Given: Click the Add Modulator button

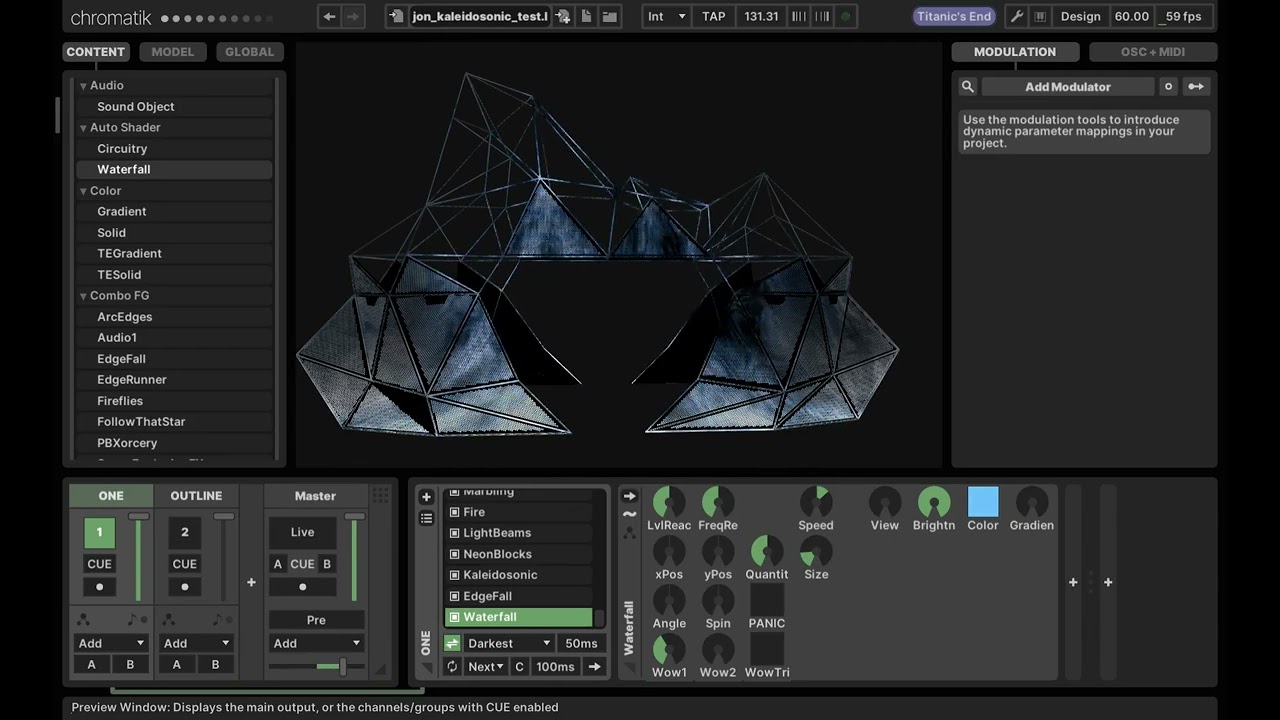Looking at the screenshot, I should (1067, 87).
